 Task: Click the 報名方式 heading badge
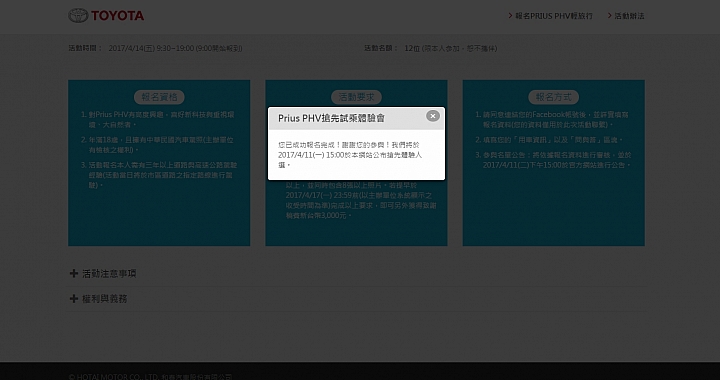pos(554,97)
